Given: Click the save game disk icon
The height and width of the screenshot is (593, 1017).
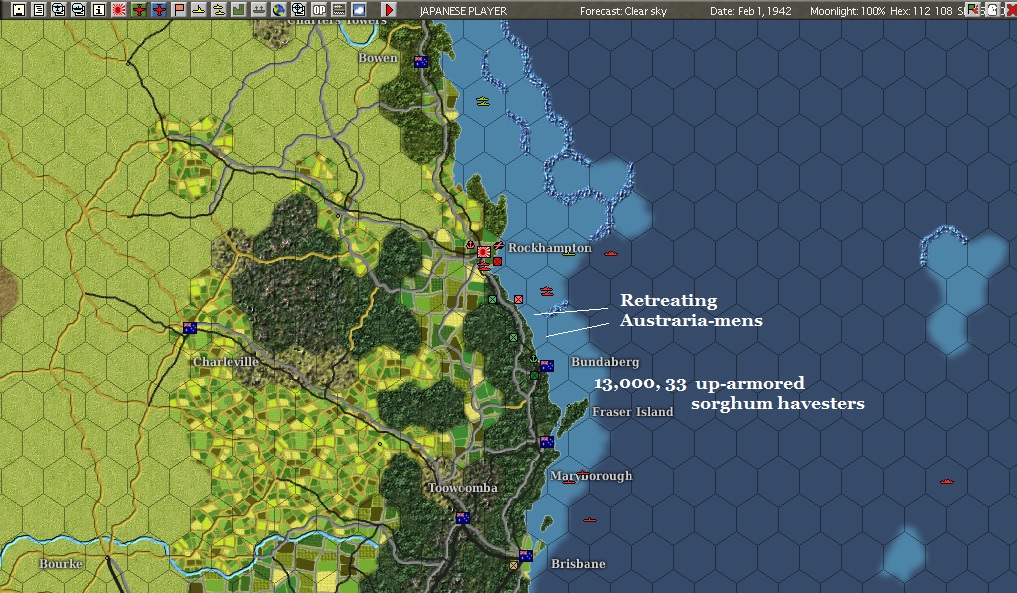Looking at the screenshot, I should click(19, 10).
